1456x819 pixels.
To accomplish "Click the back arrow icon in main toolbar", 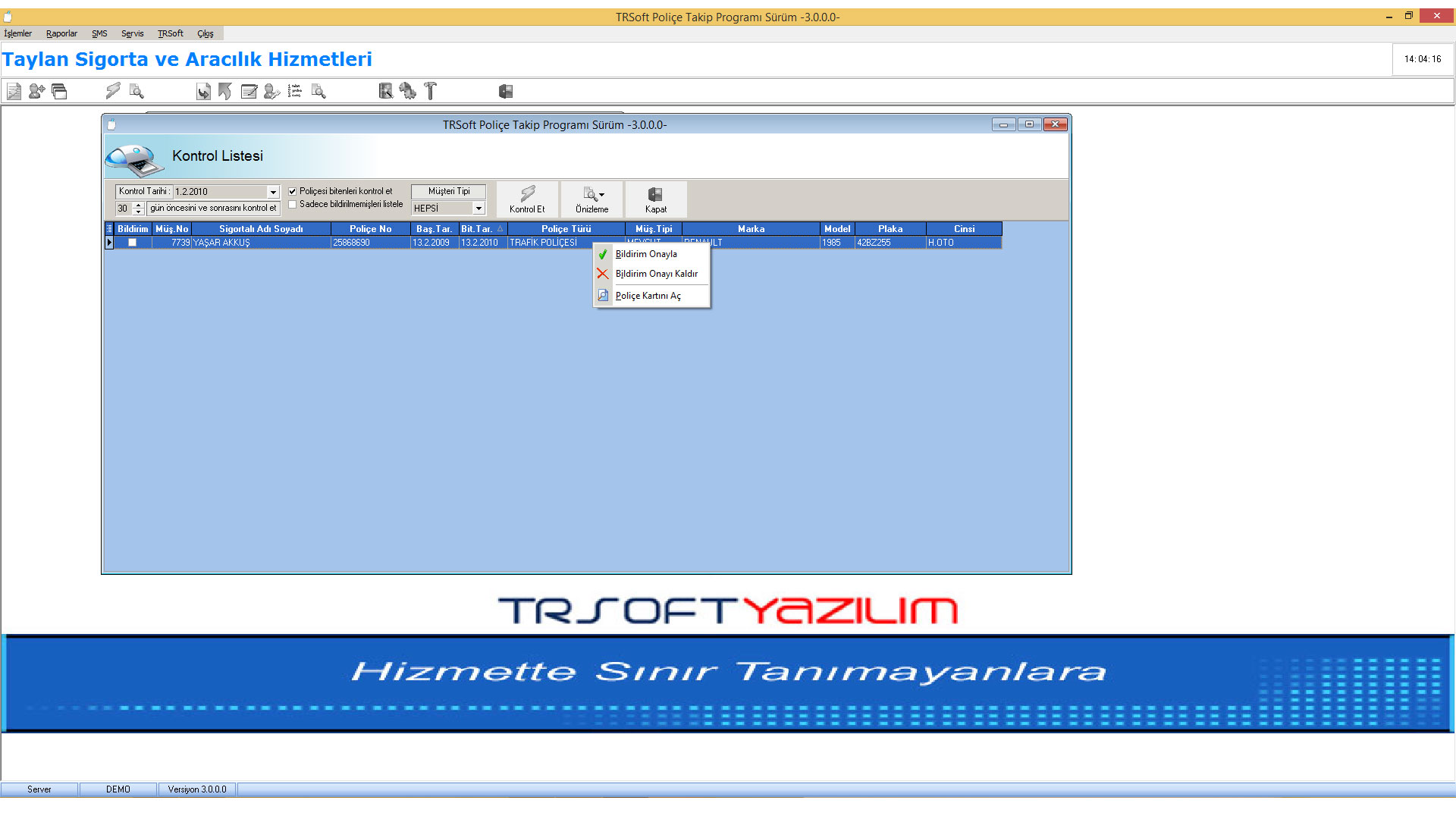I will pyautogui.click(x=225, y=92).
